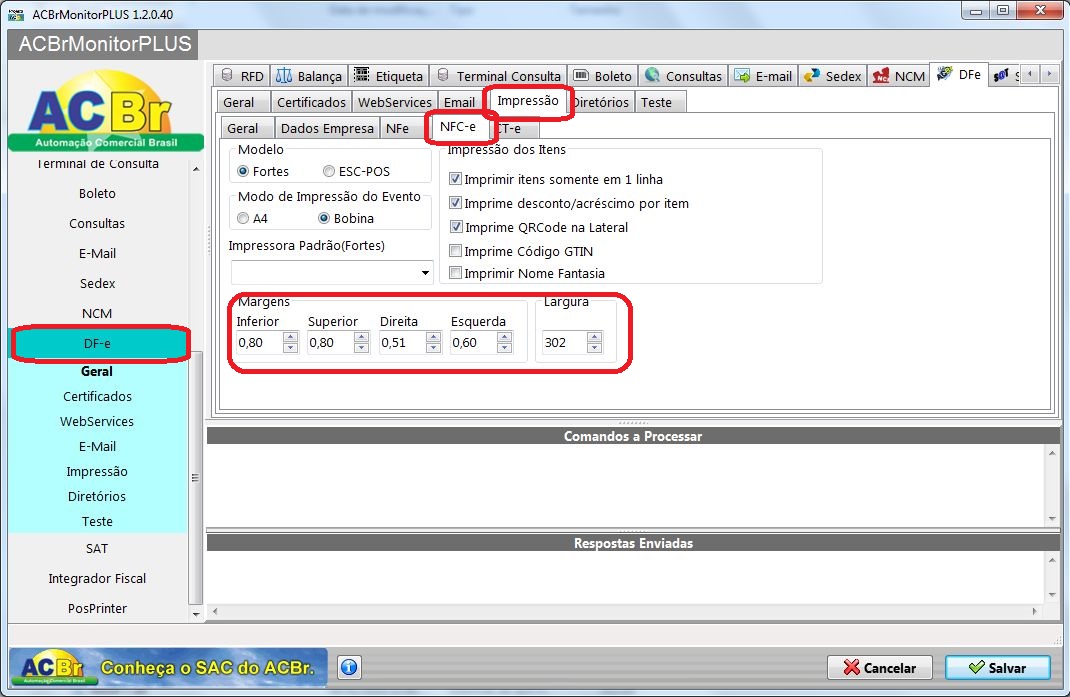Screen dimensions: 1070x697
Task: Open the Impressão tab
Action: (527, 101)
